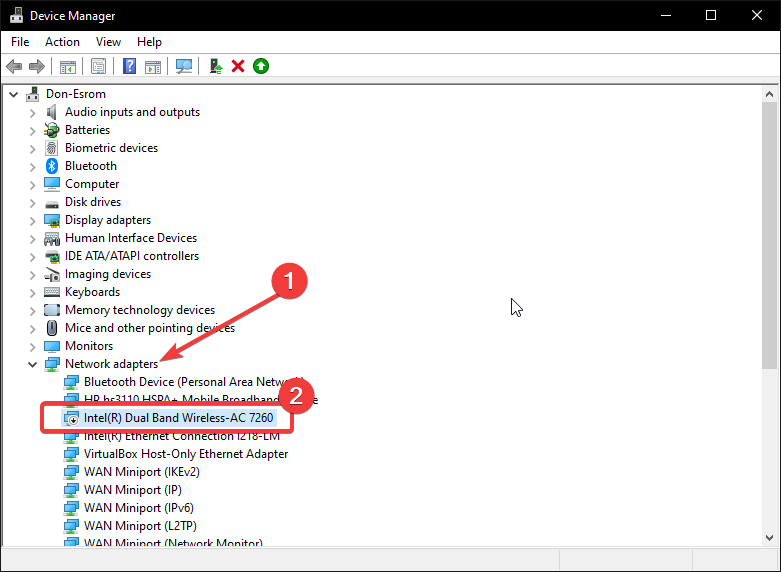The width and height of the screenshot is (781, 572).
Task: Collapse the Don-Esrom root node
Action: click(14, 94)
